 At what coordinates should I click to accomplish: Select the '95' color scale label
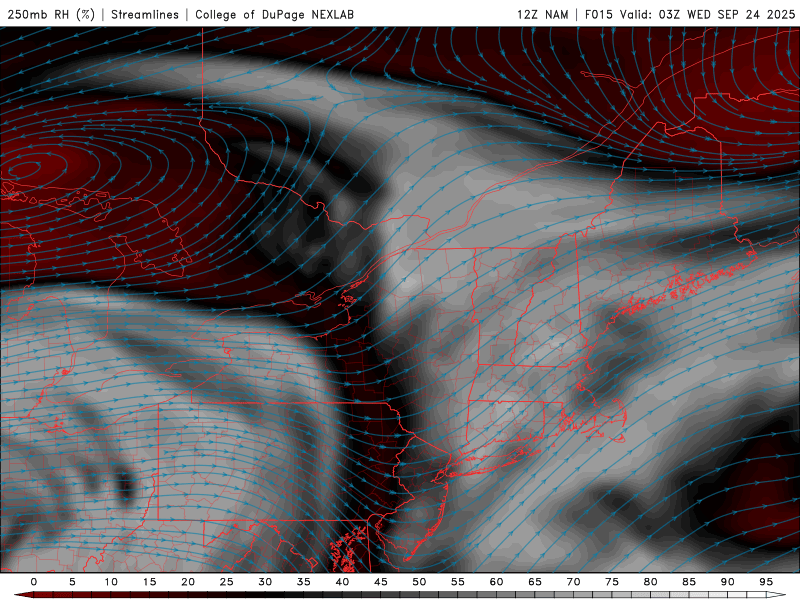click(766, 582)
